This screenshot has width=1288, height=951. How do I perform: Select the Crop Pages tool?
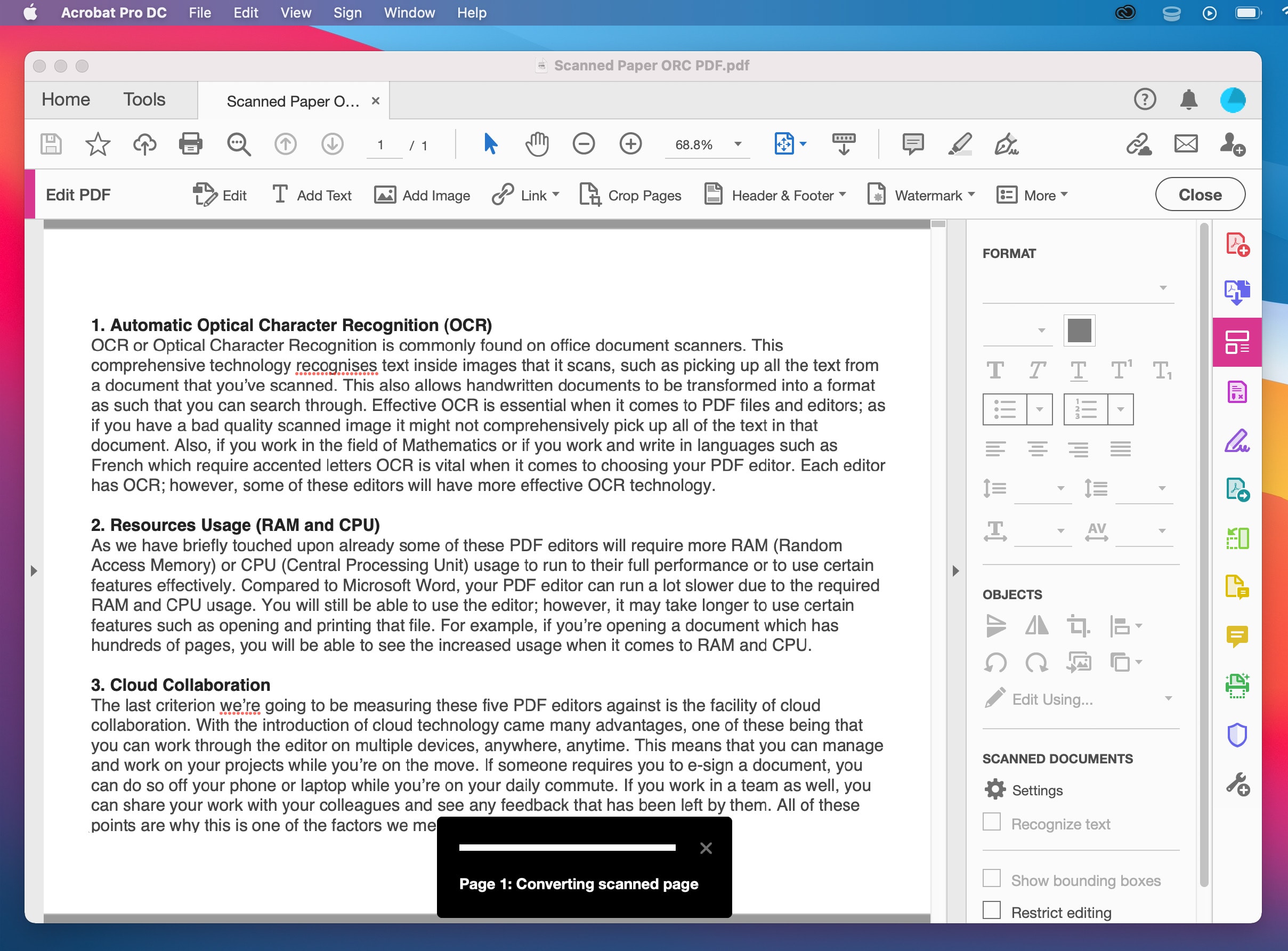[x=630, y=195]
